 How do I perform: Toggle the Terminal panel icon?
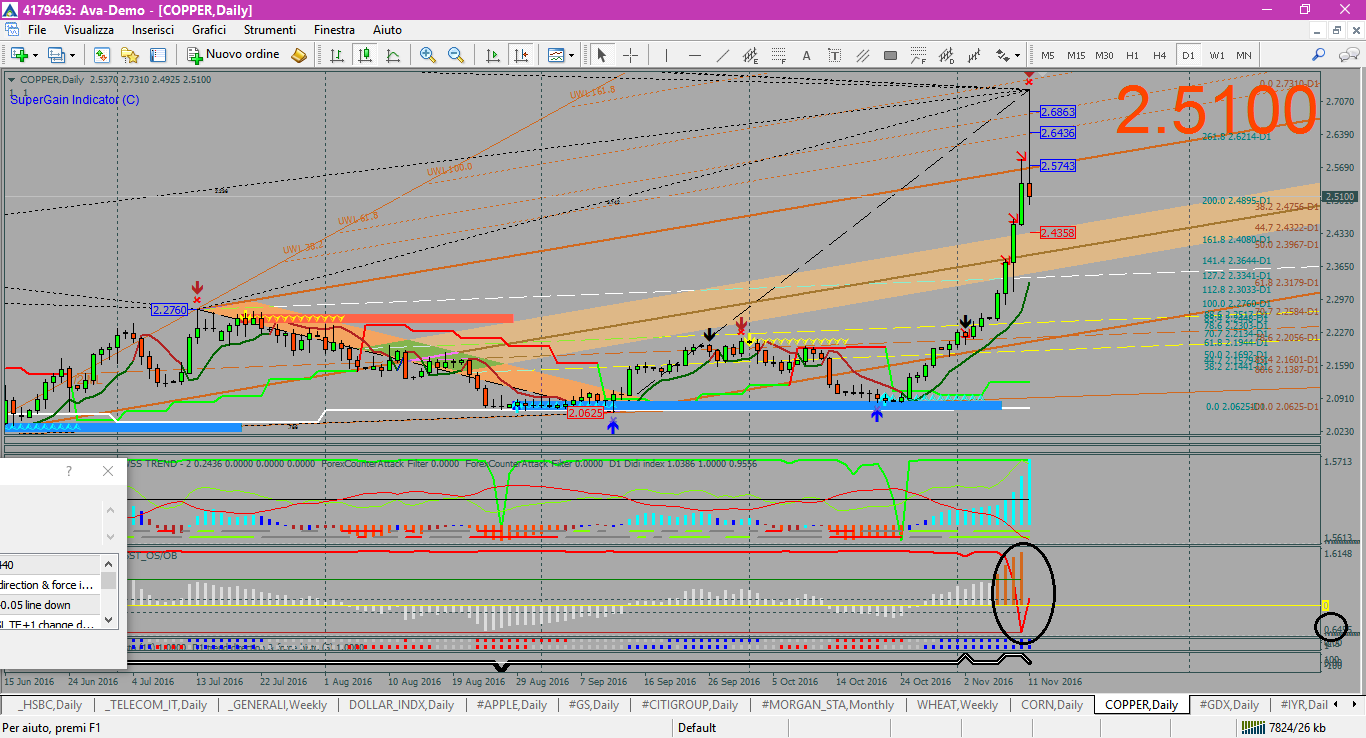pos(157,55)
